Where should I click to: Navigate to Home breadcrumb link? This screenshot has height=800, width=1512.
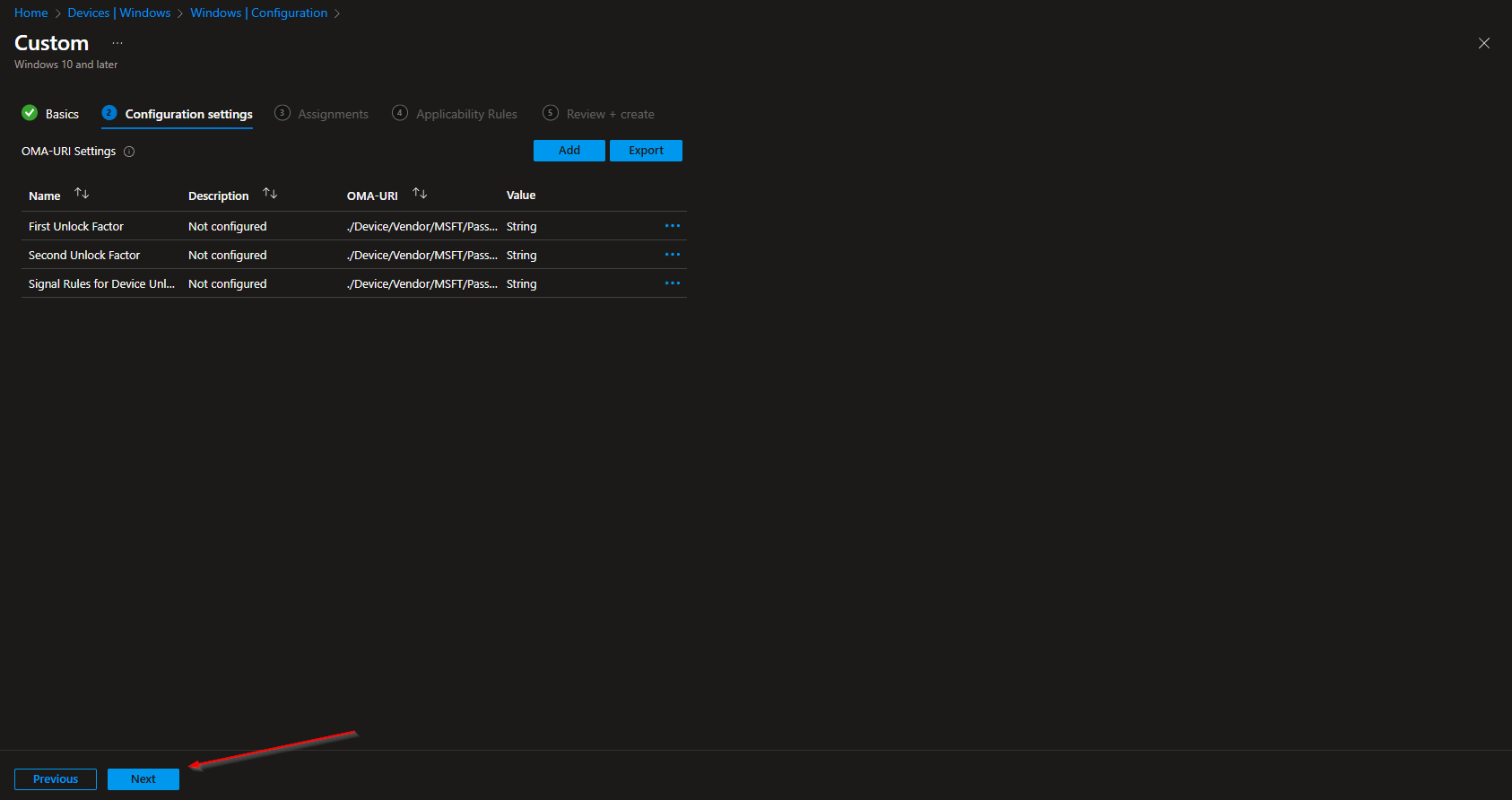point(31,13)
